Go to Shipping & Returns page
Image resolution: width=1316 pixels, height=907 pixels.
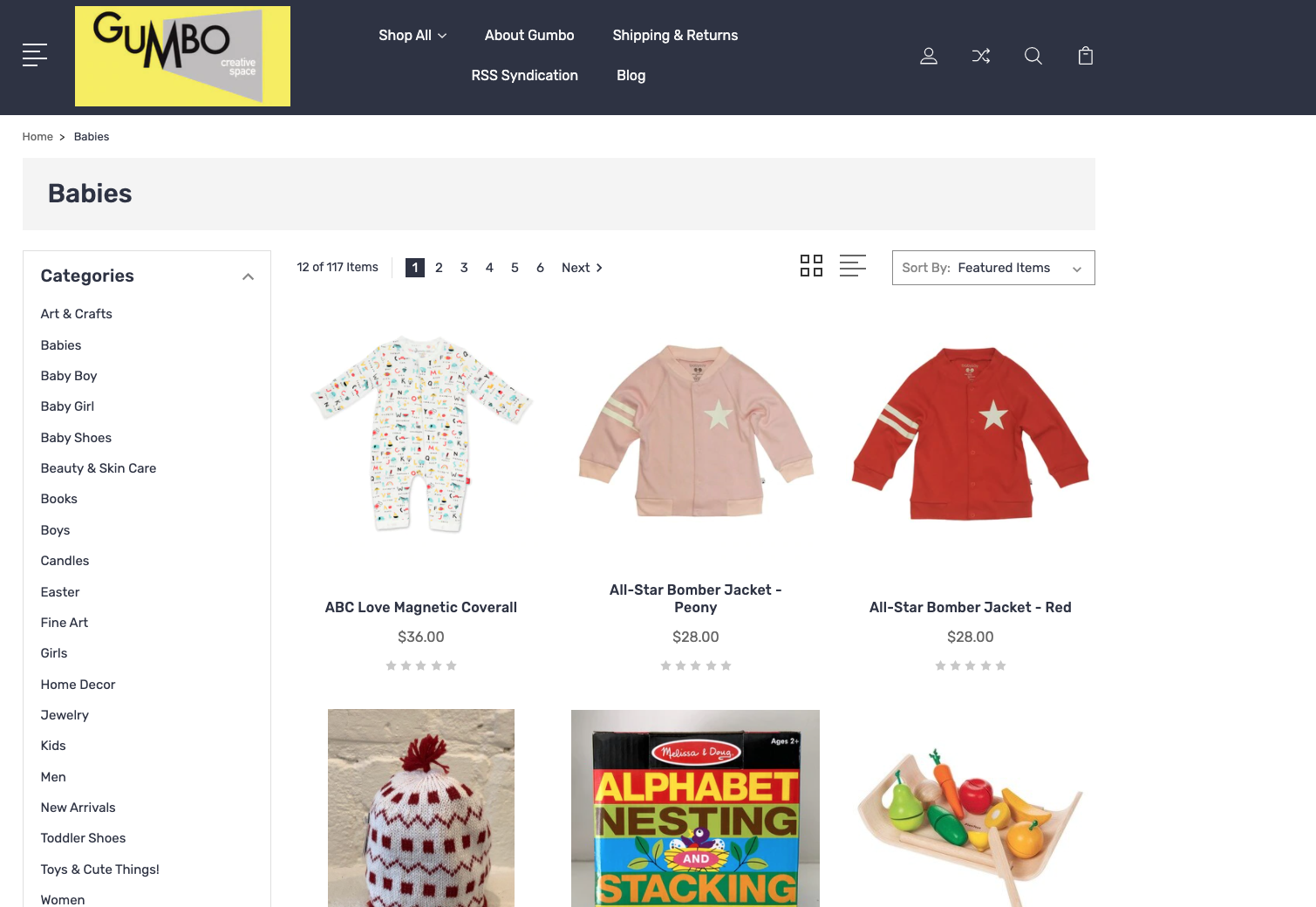point(675,36)
